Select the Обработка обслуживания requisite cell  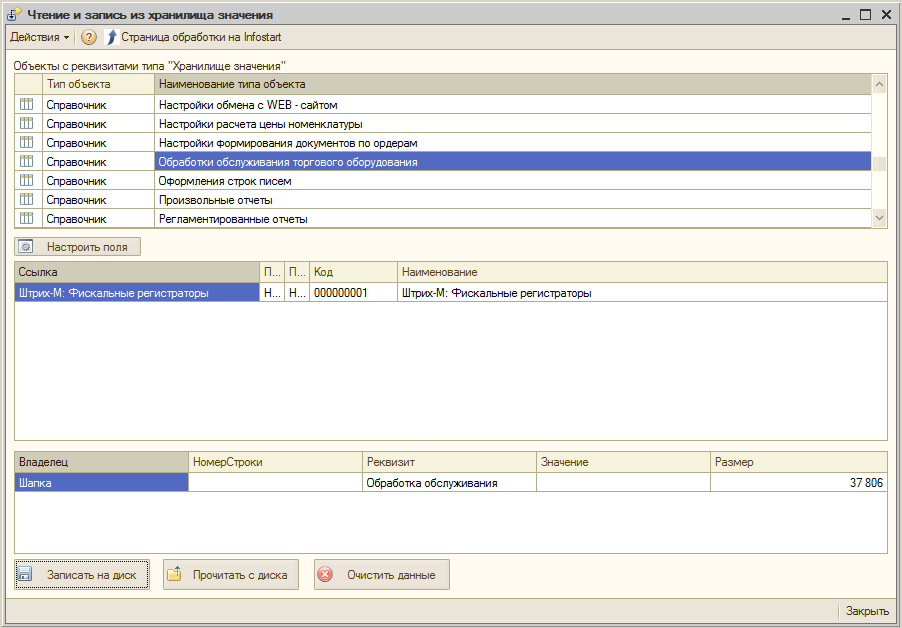click(448, 483)
